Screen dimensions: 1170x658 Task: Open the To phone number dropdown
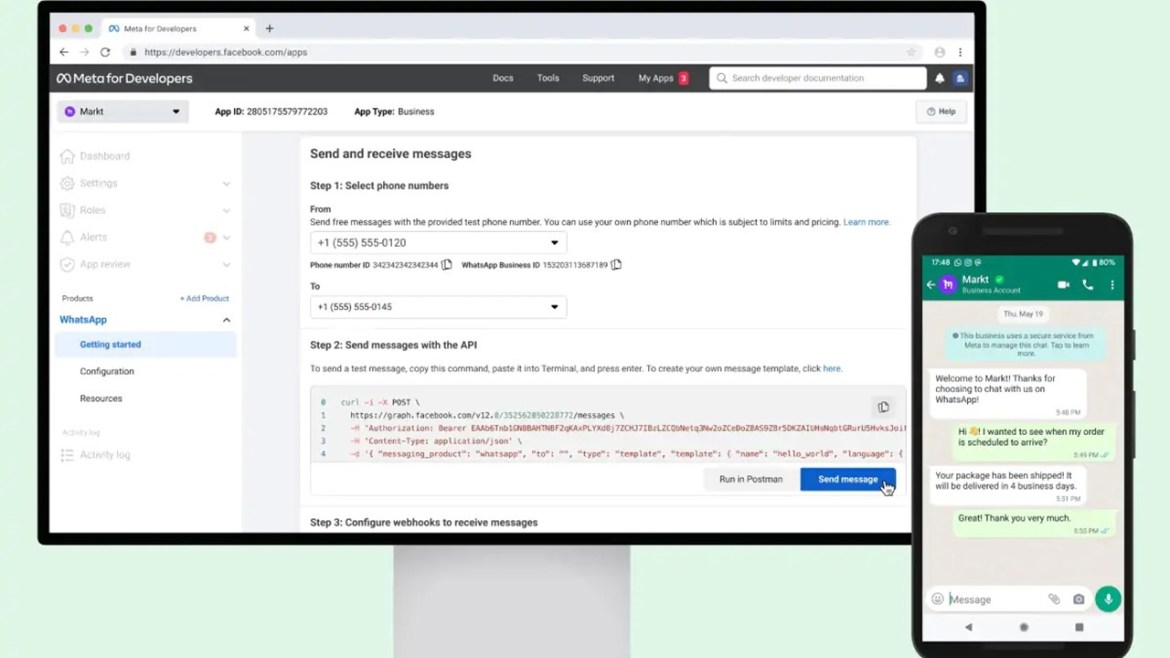pyautogui.click(x=438, y=307)
